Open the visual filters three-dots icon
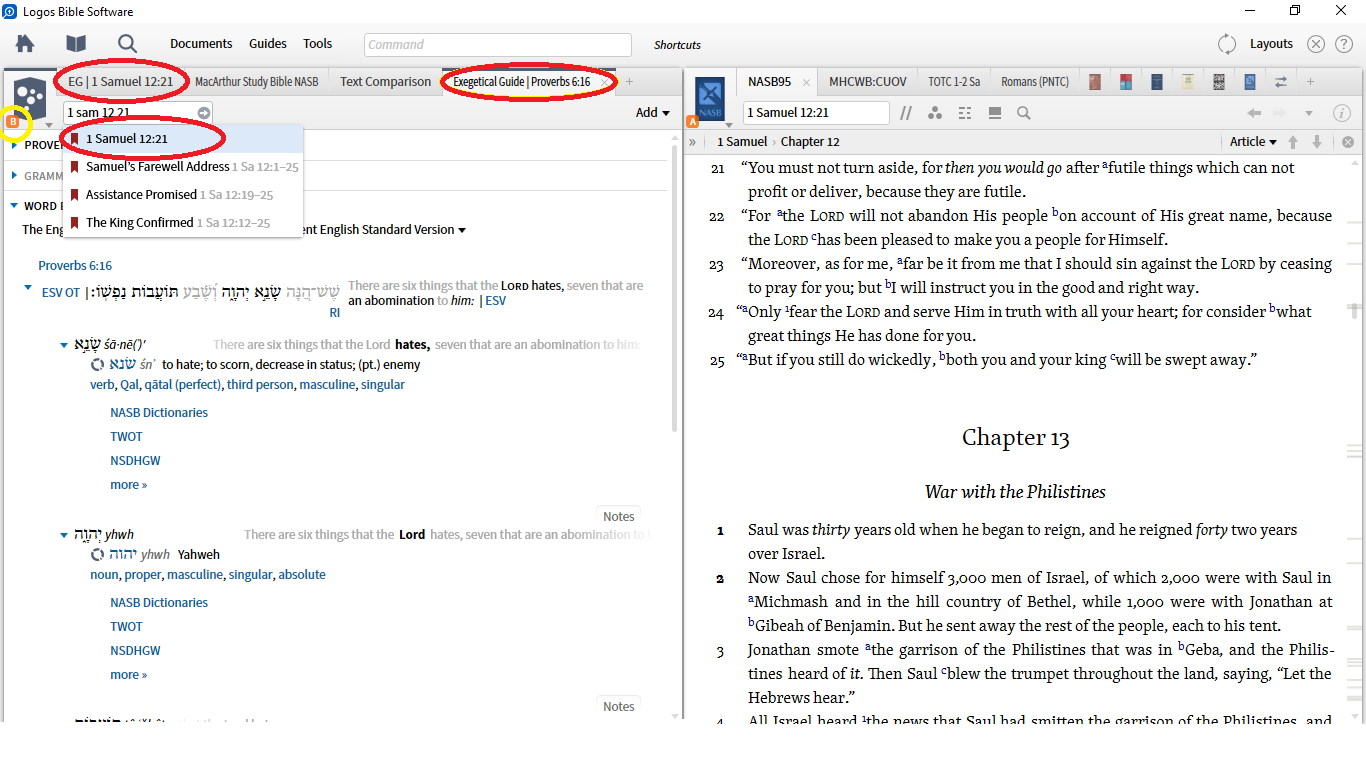The height and width of the screenshot is (768, 1366). point(935,113)
